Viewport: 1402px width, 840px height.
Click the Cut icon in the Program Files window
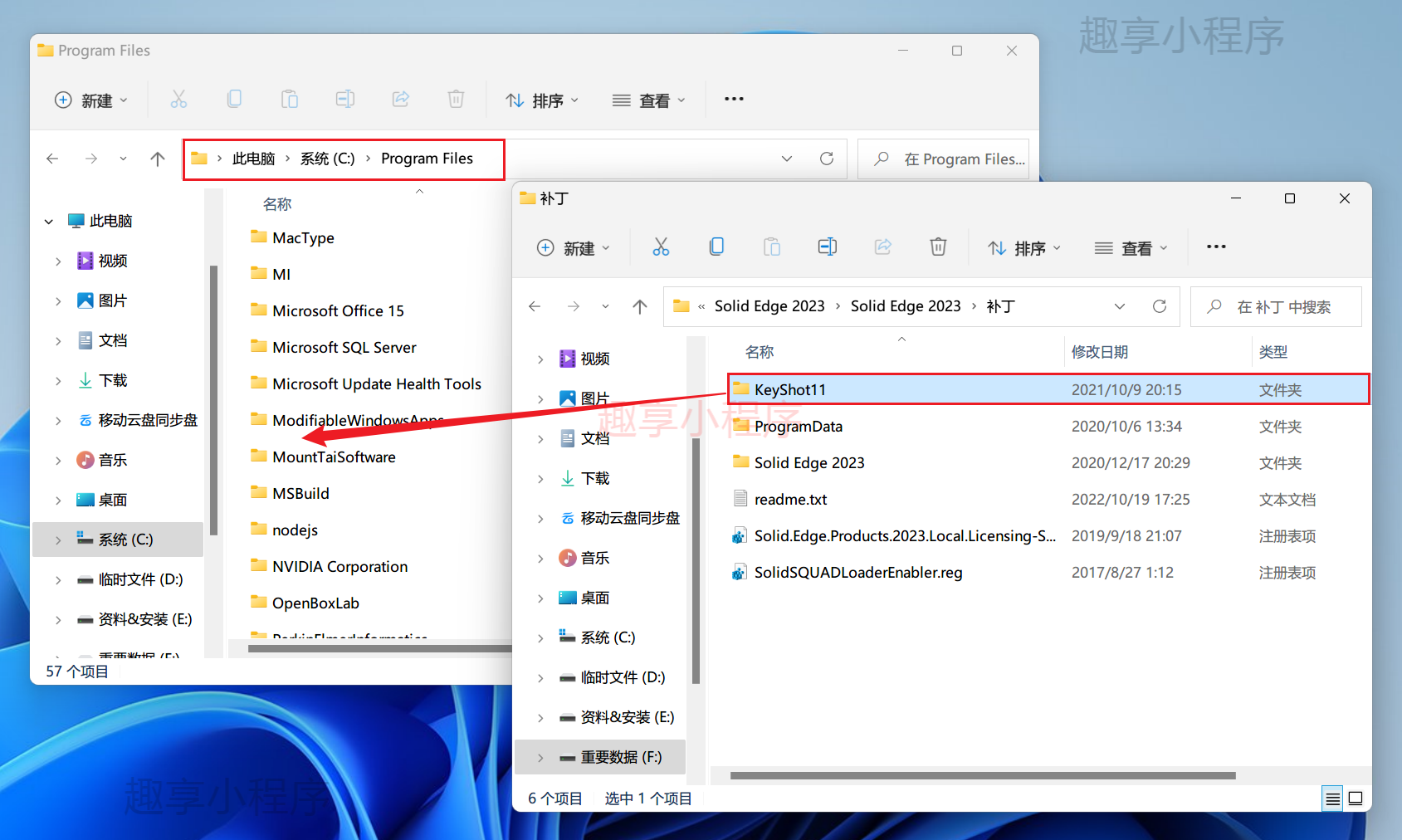coord(178,100)
